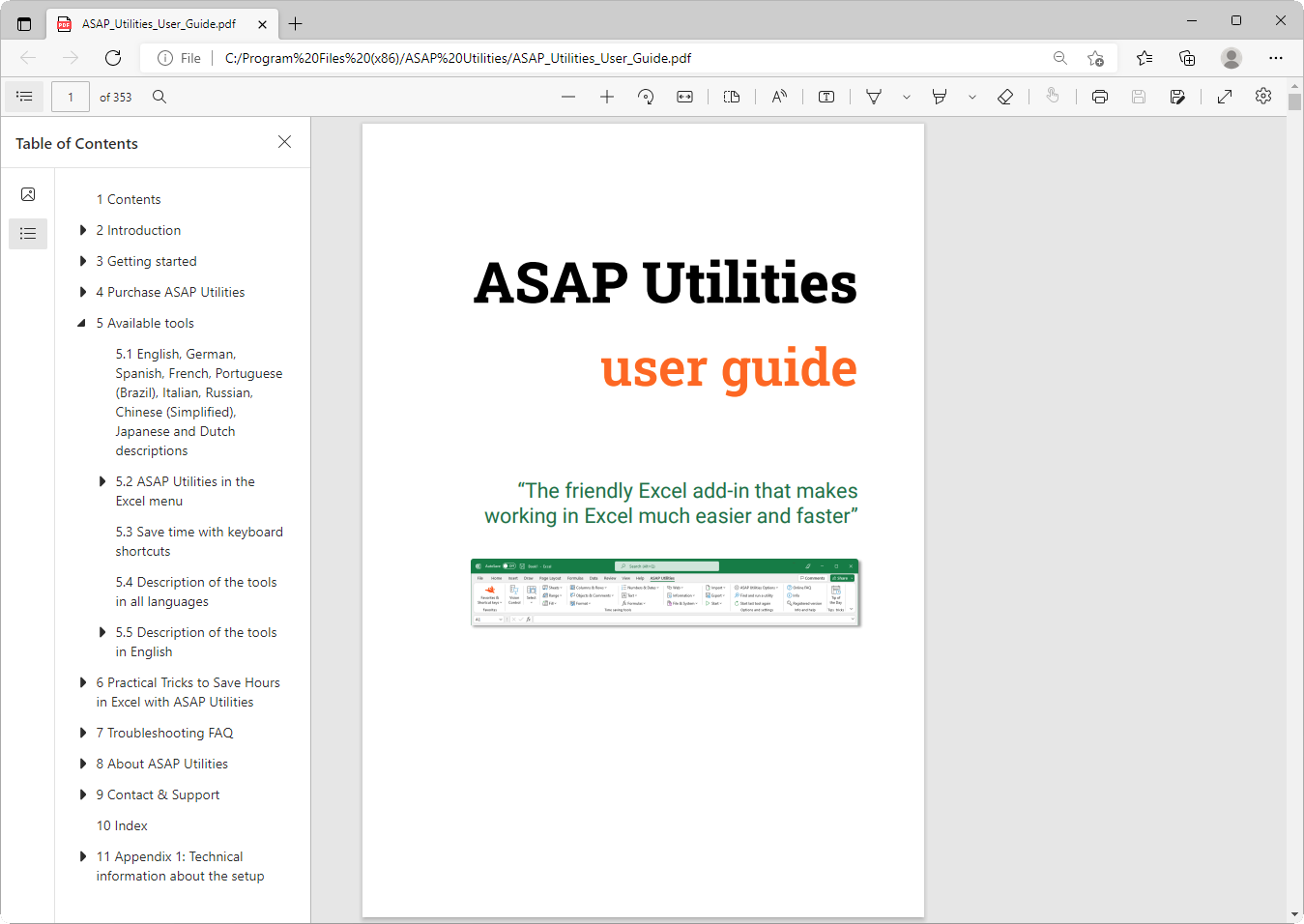The height and width of the screenshot is (924, 1304).
Task: Click the address bar URL
Action: pos(458,58)
